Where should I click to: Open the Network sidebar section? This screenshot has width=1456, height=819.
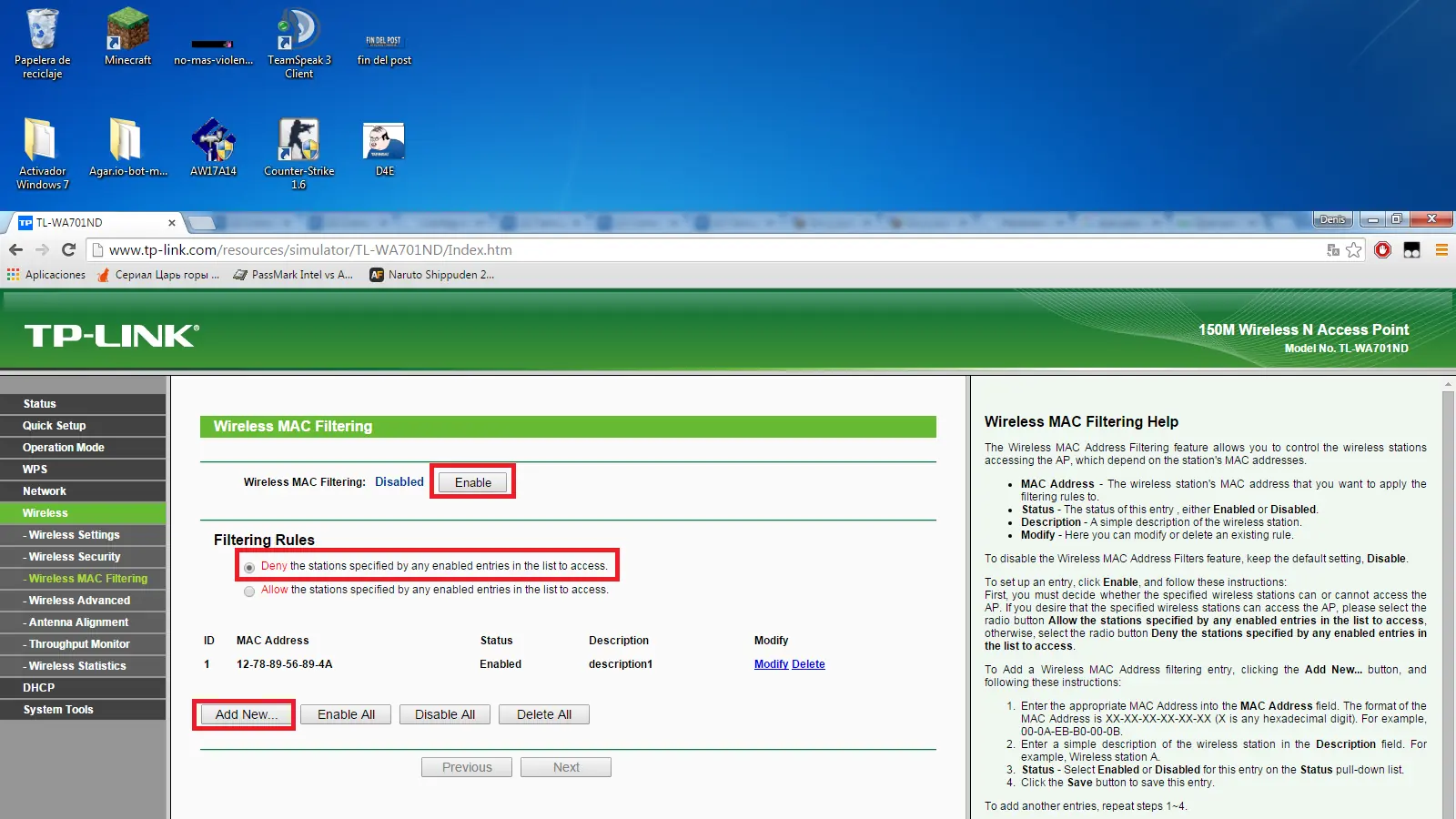[x=83, y=491]
